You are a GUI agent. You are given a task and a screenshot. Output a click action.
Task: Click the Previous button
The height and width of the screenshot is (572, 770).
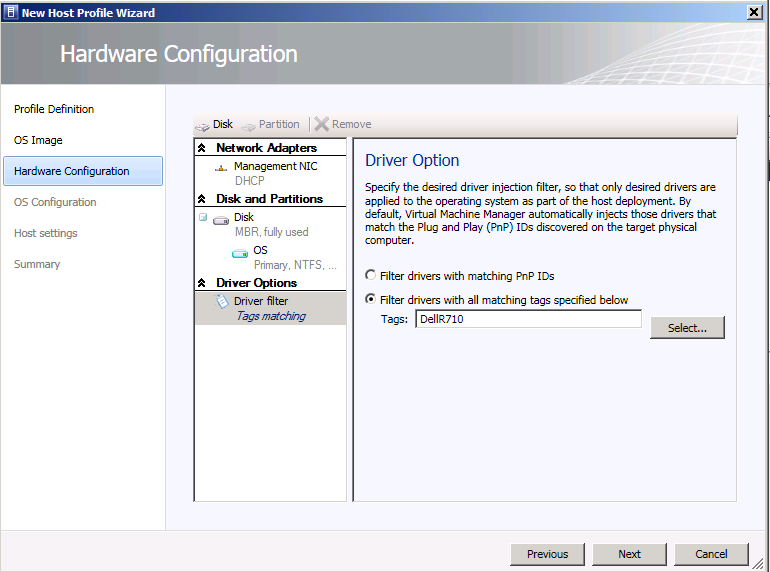547,554
